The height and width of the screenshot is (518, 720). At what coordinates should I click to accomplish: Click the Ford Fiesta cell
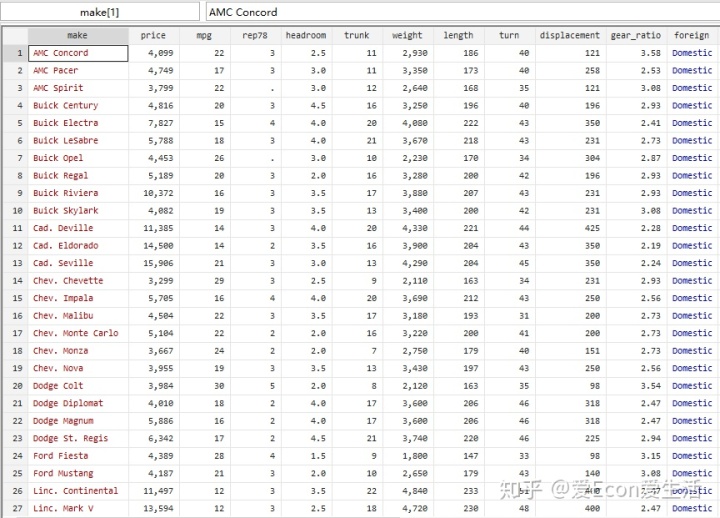tap(78, 456)
